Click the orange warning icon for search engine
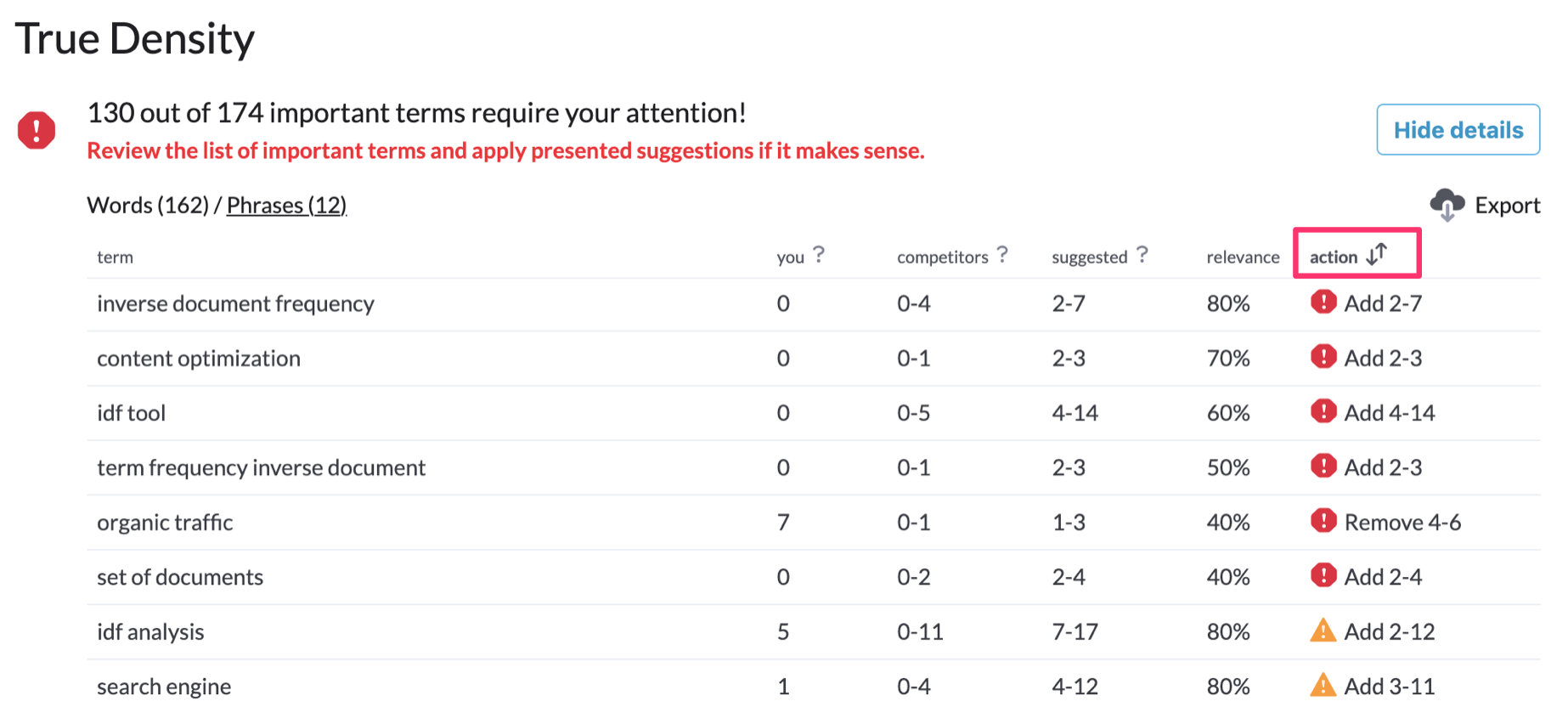Viewport: 1568px width, 707px height. (1323, 685)
